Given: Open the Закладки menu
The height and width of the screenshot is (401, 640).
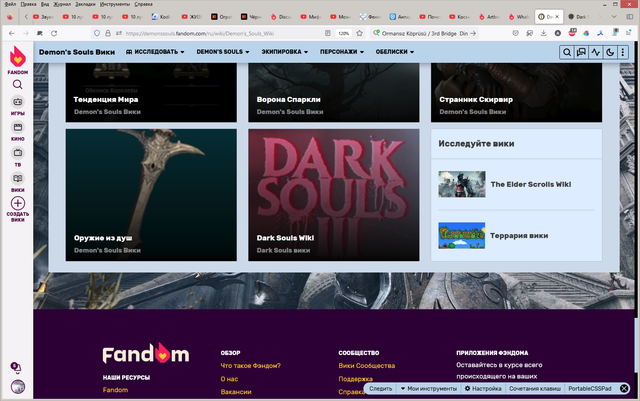Looking at the screenshot, I should tap(85, 4).
